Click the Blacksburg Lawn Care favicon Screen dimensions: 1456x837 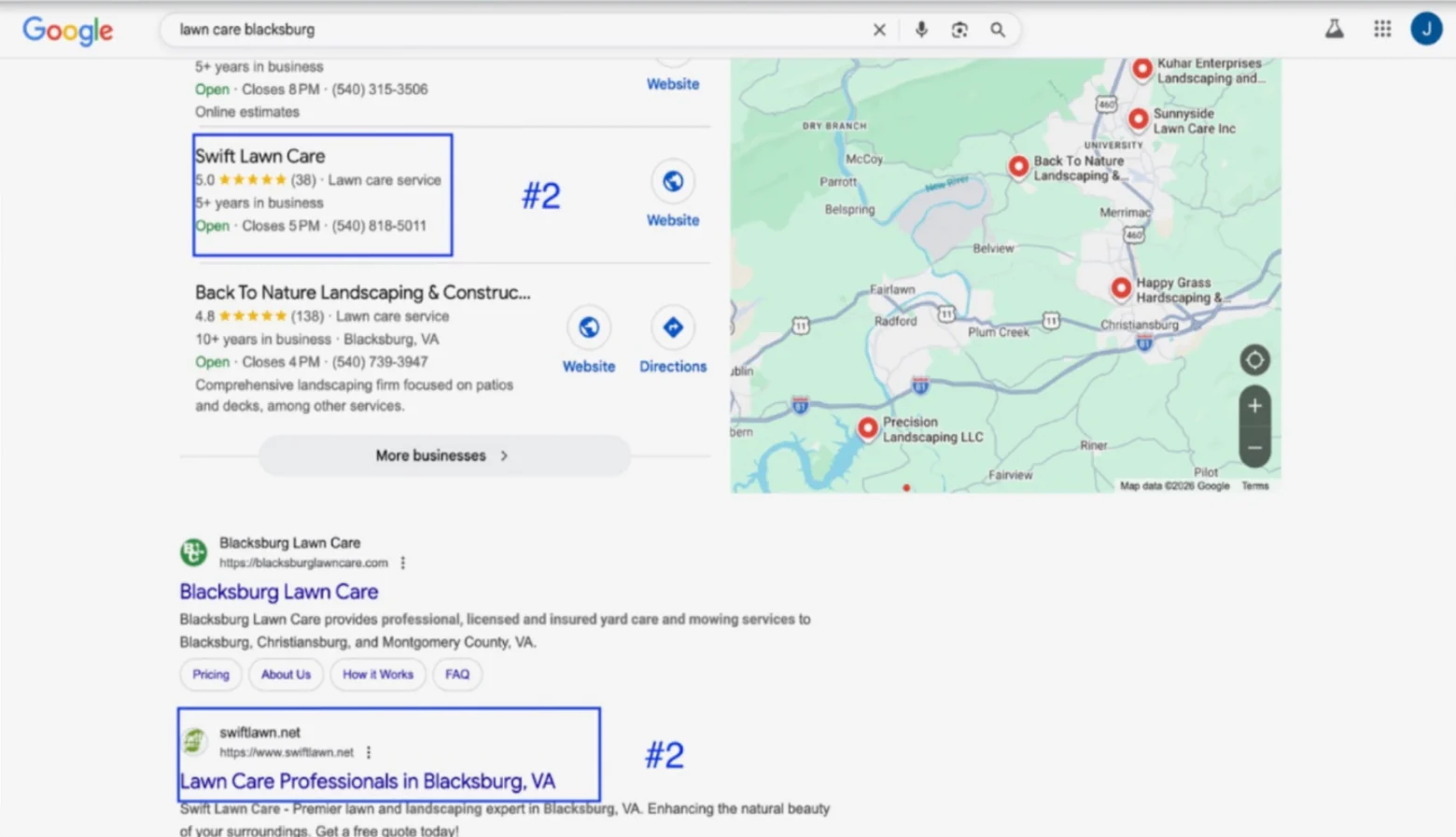tap(193, 552)
